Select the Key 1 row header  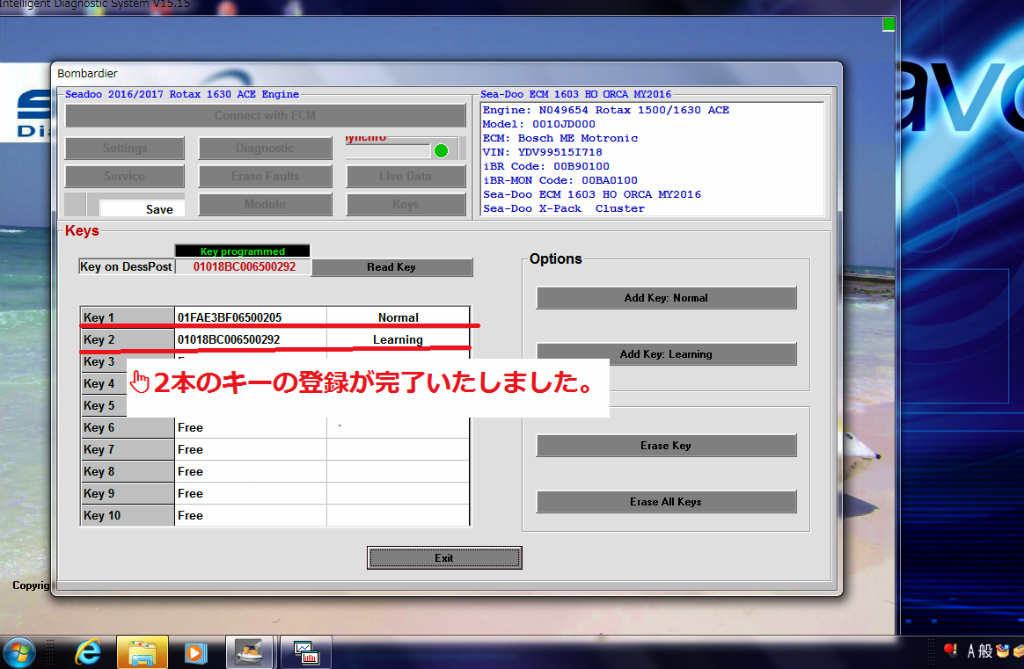[x=127, y=318]
